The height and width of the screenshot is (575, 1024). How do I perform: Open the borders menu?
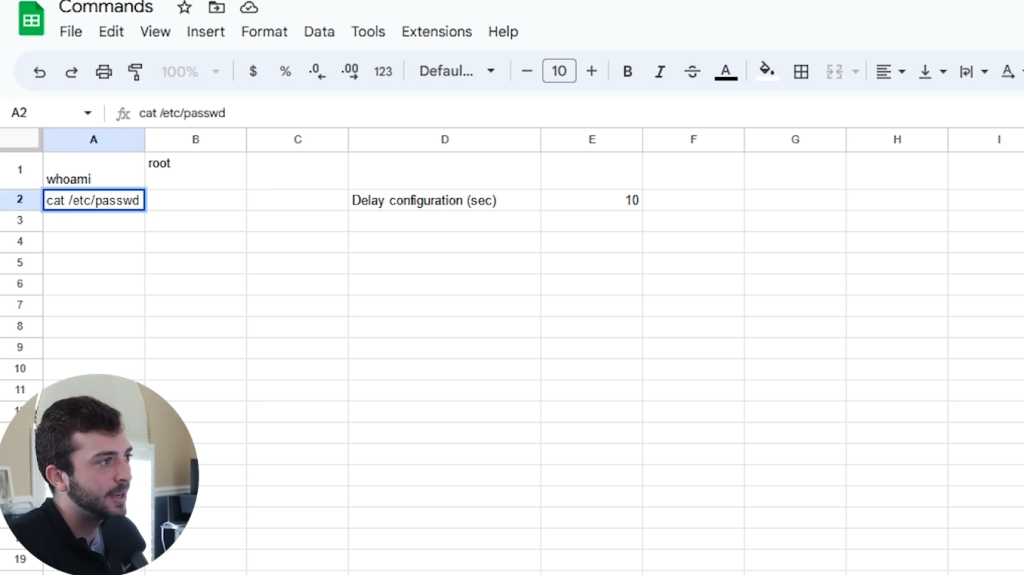801,71
